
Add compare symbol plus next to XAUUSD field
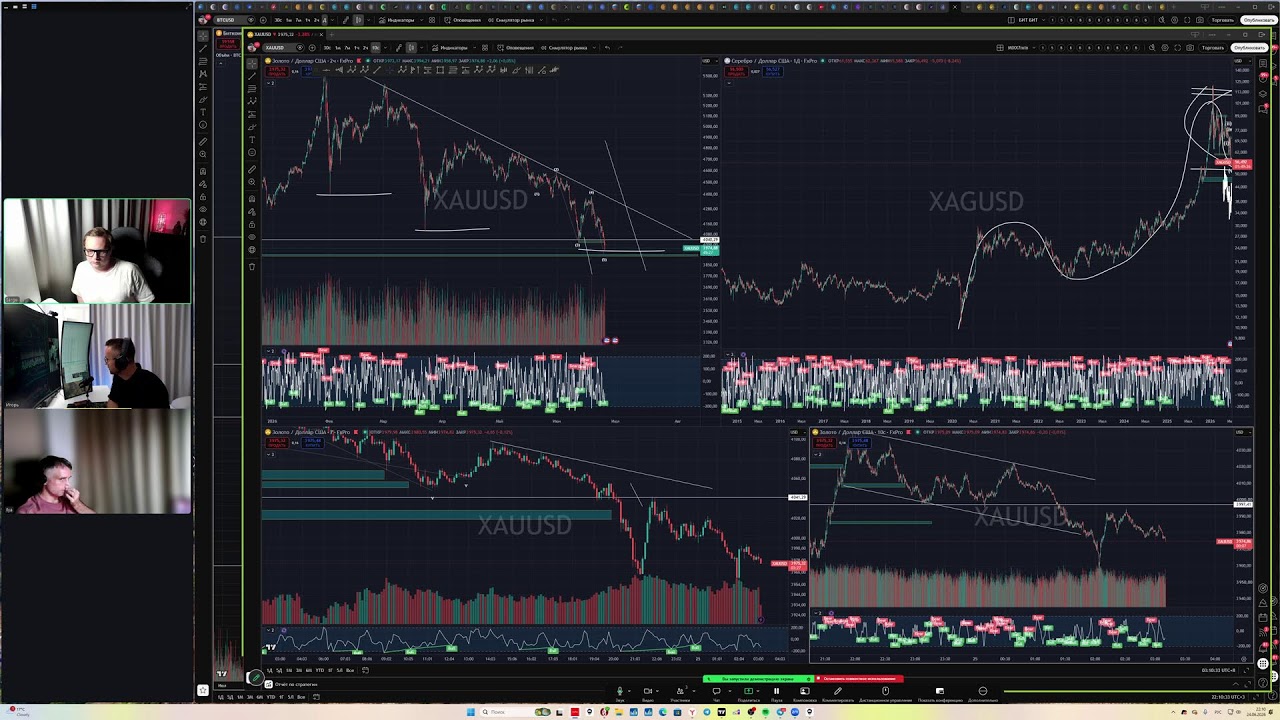[x=312, y=47]
